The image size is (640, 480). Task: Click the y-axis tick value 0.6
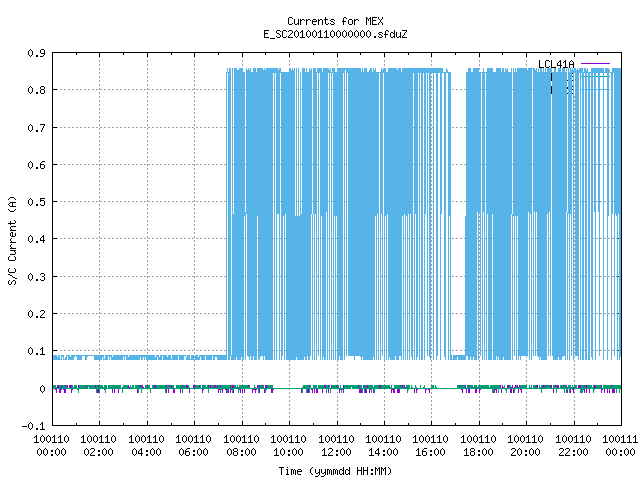pyautogui.click(x=36, y=165)
